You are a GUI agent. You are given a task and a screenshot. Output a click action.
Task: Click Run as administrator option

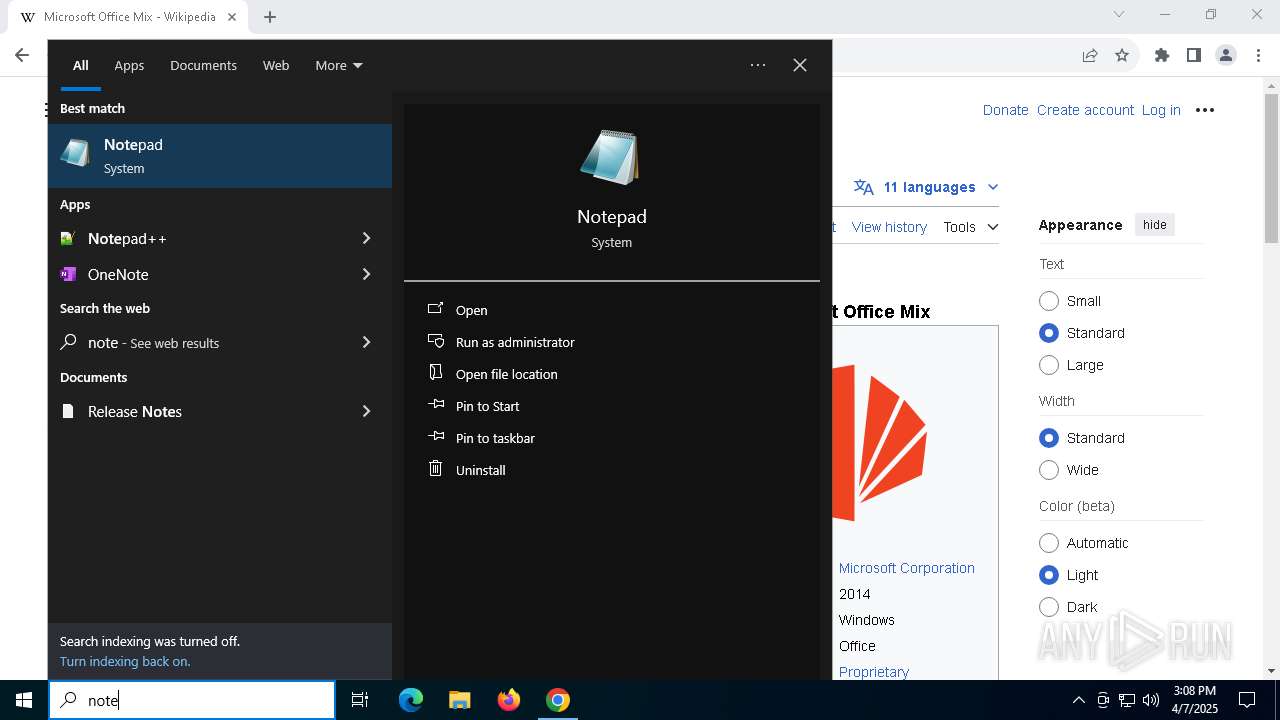click(515, 342)
